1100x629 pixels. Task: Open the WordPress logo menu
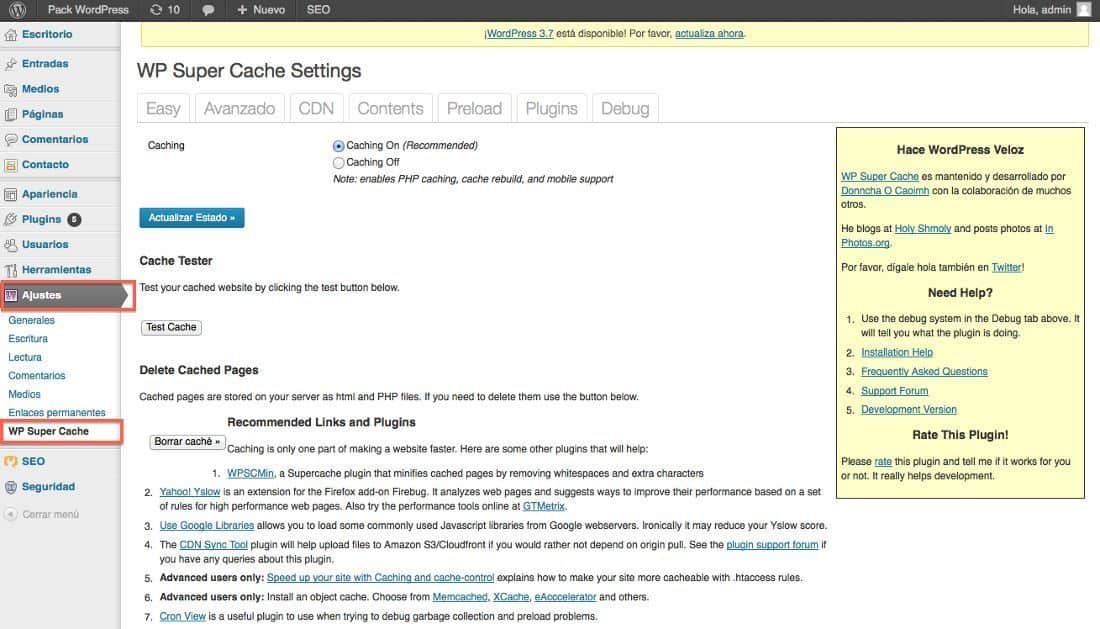point(18,9)
